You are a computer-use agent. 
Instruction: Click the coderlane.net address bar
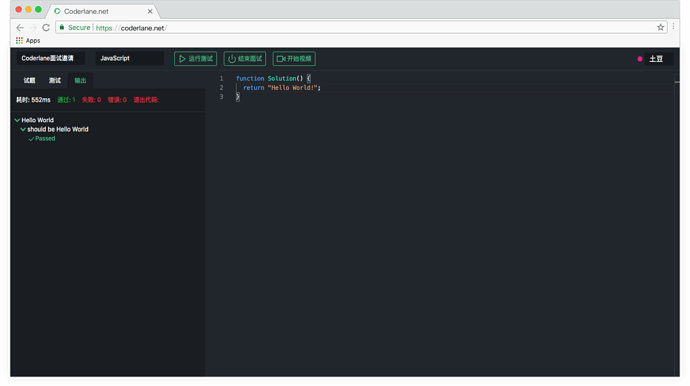coord(361,27)
